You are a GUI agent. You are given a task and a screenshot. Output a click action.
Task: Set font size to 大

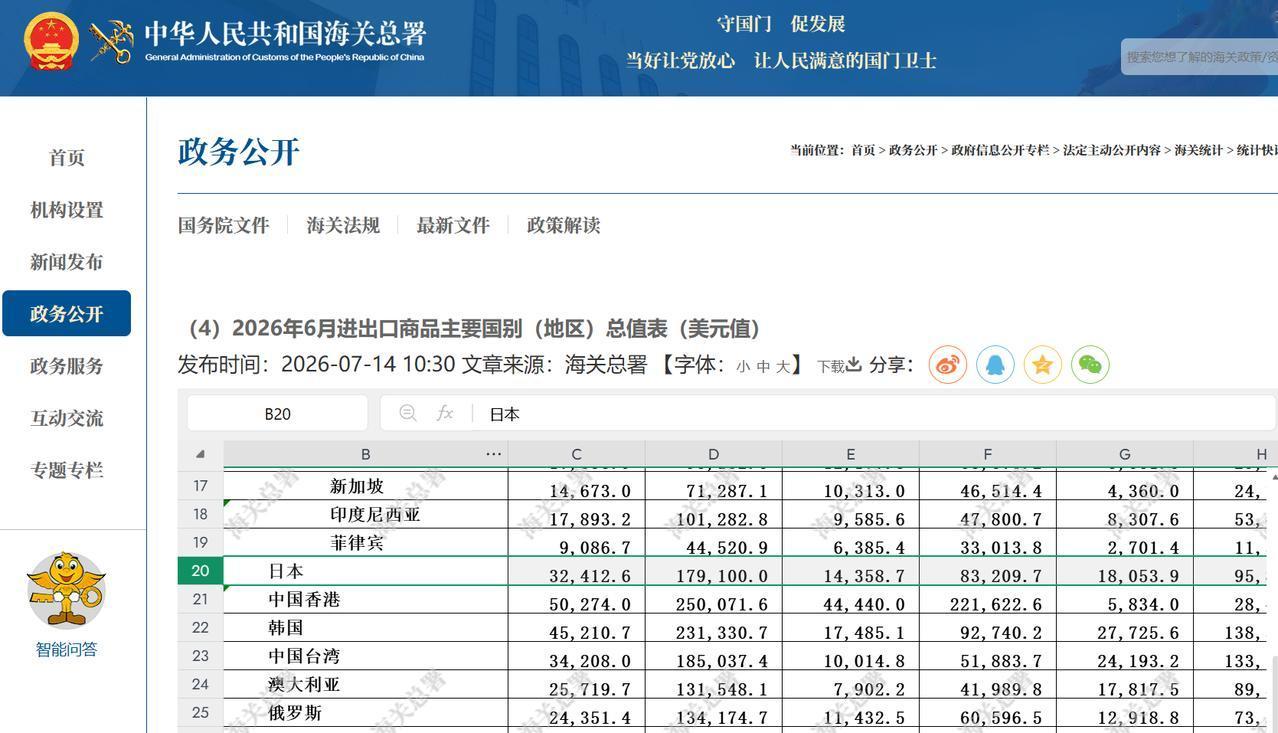click(x=783, y=366)
